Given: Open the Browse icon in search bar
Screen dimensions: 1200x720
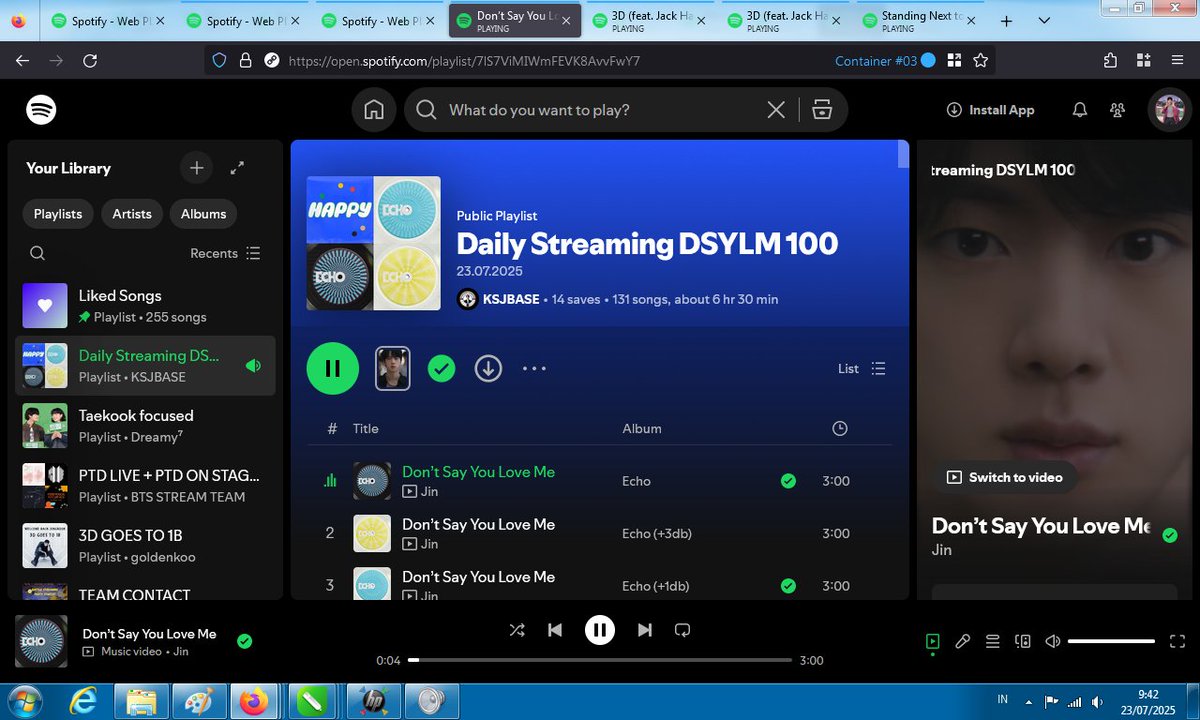Looking at the screenshot, I should point(822,110).
